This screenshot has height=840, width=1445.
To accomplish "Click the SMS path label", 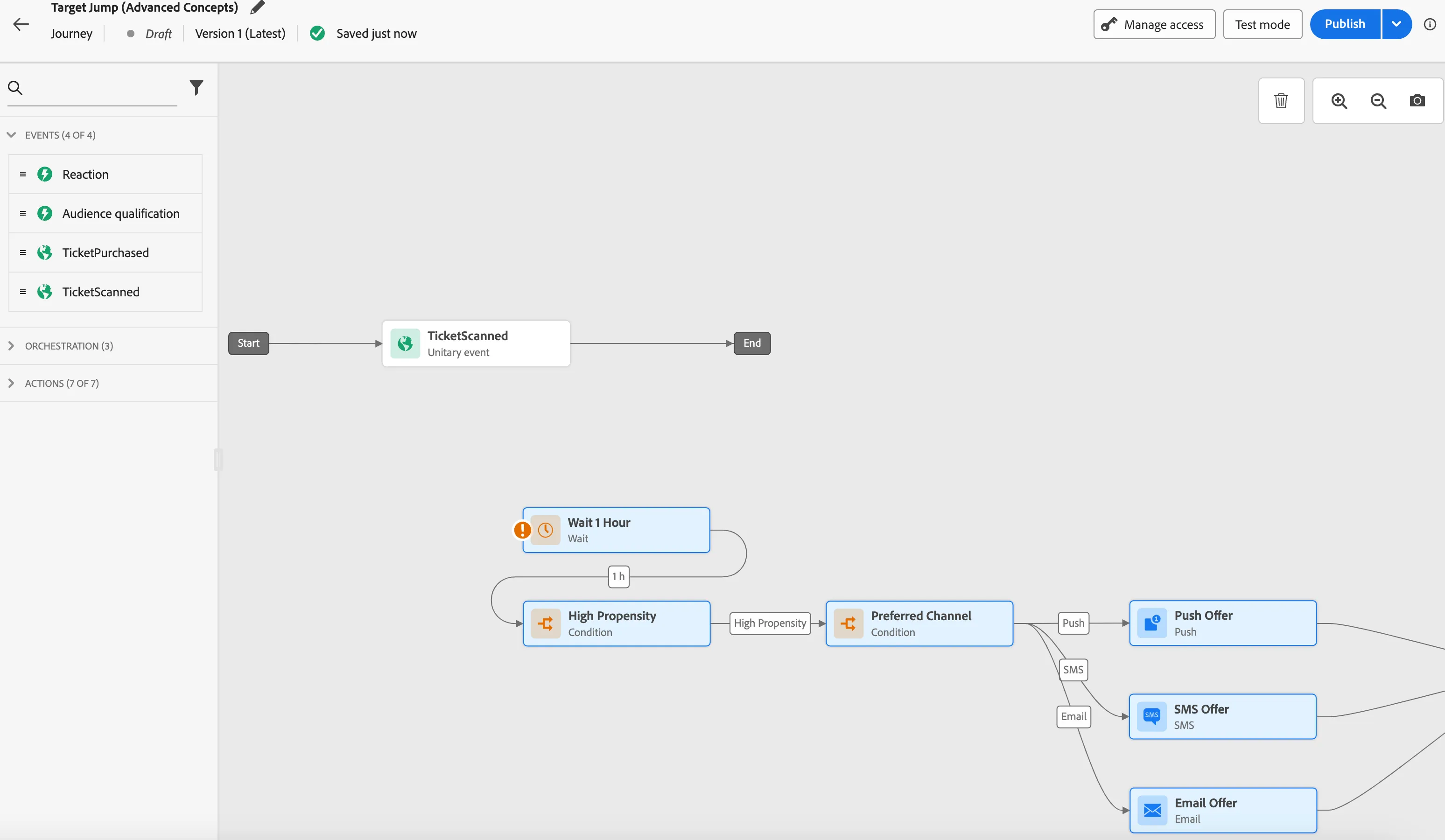I will click(1073, 670).
